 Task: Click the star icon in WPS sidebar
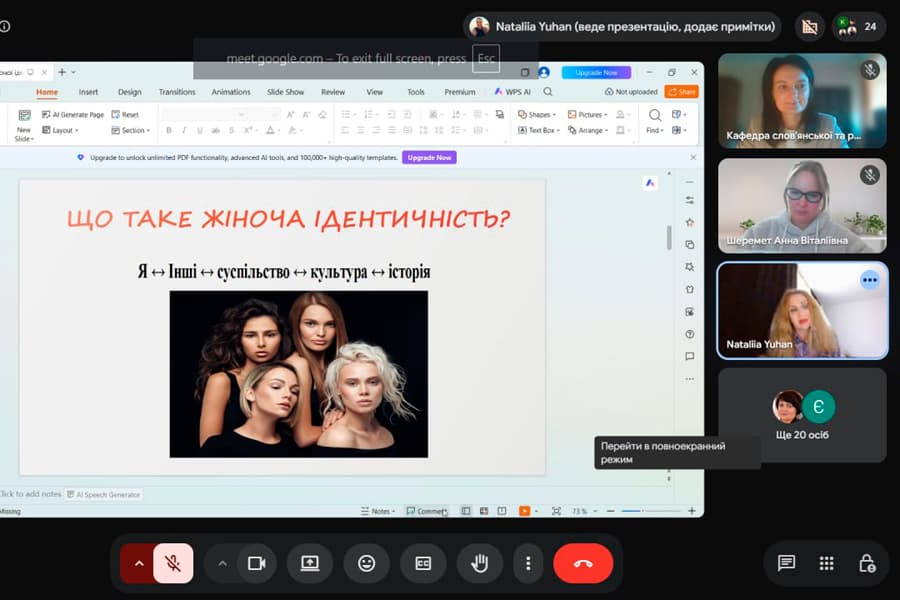click(x=690, y=222)
